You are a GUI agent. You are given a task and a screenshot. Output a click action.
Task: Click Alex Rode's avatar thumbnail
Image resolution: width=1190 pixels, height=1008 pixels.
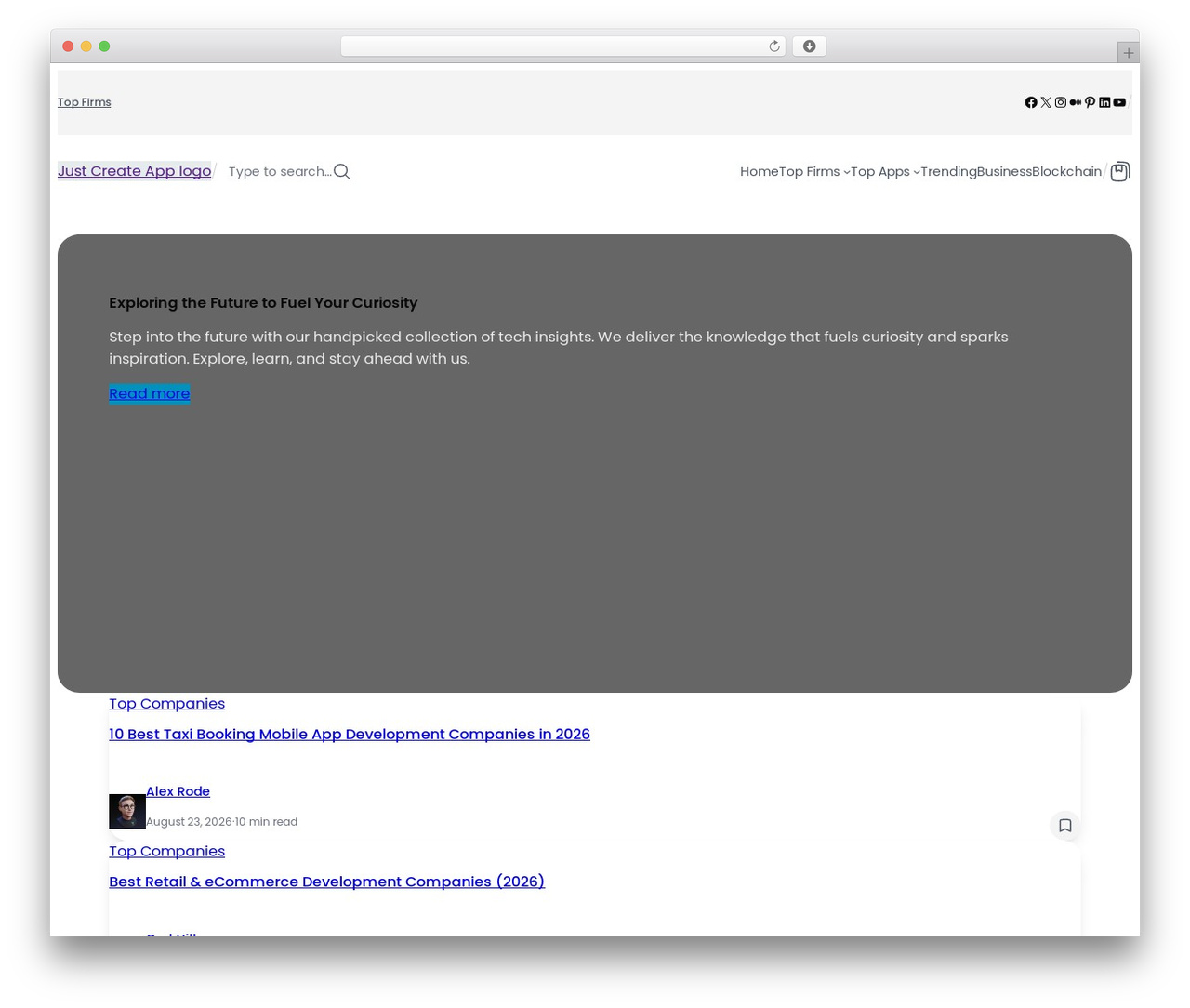point(127,811)
